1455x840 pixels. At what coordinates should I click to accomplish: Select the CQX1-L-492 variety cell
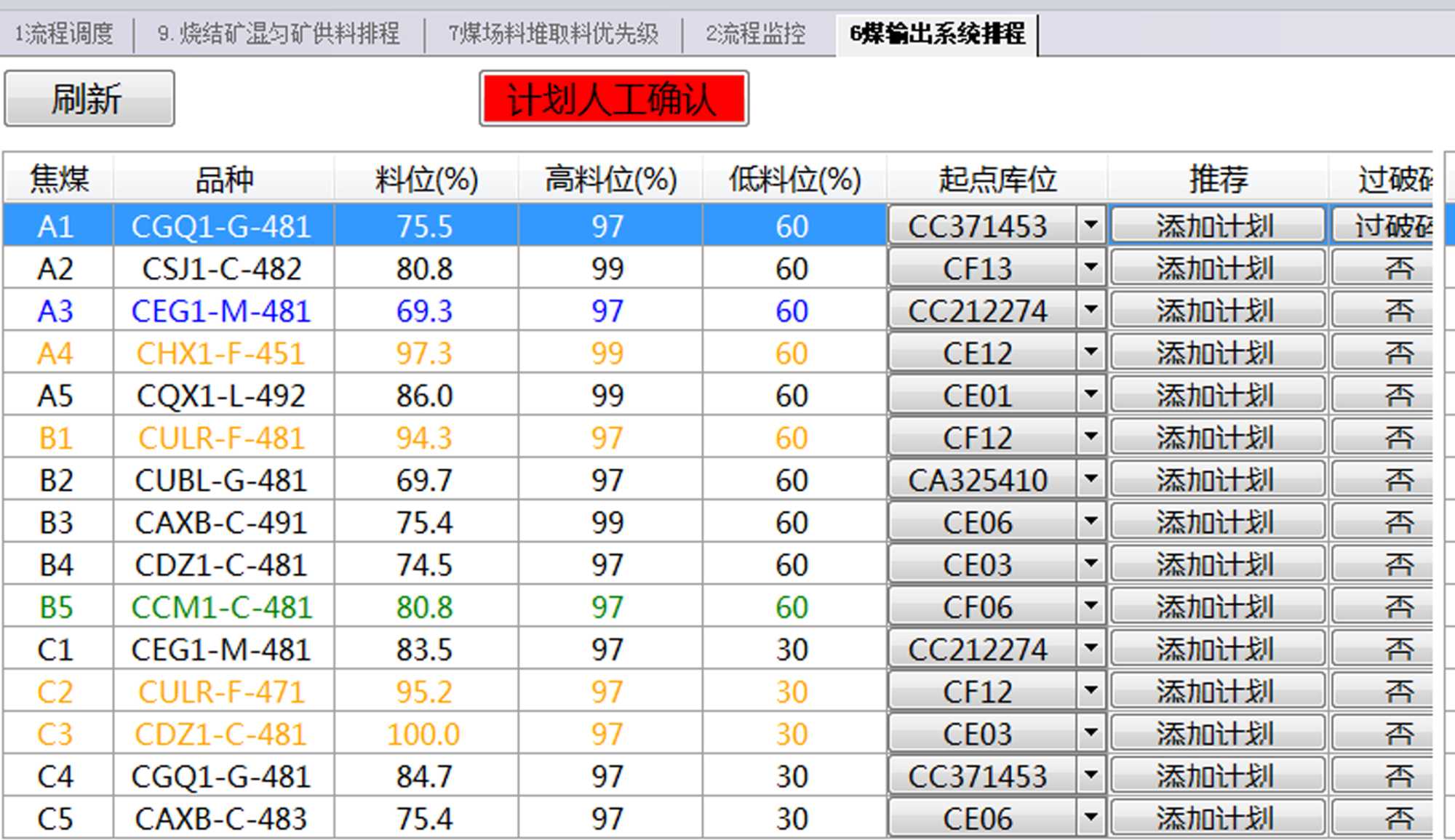221,396
